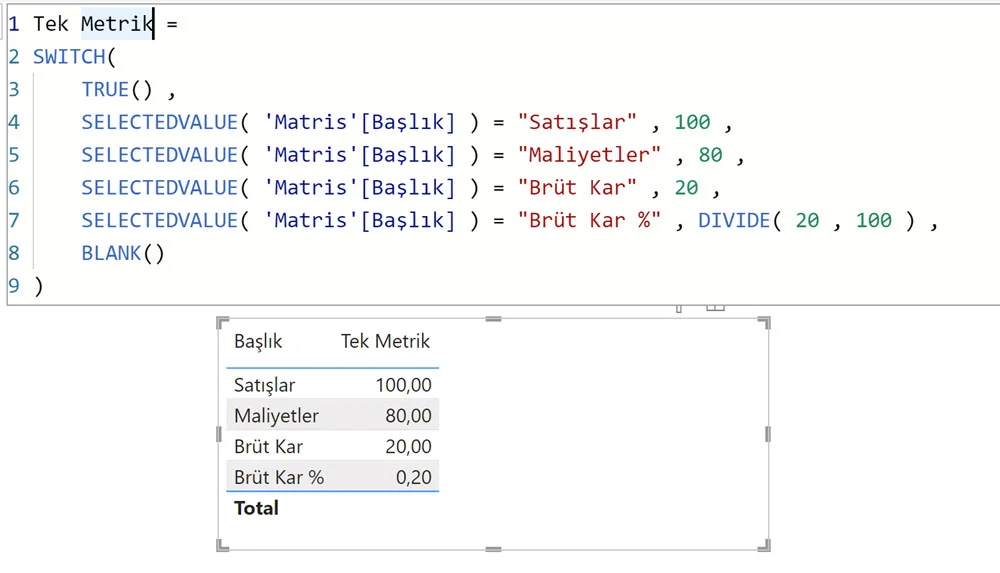Select the Satışlar row label in table
1000x573 pixels.
265,385
